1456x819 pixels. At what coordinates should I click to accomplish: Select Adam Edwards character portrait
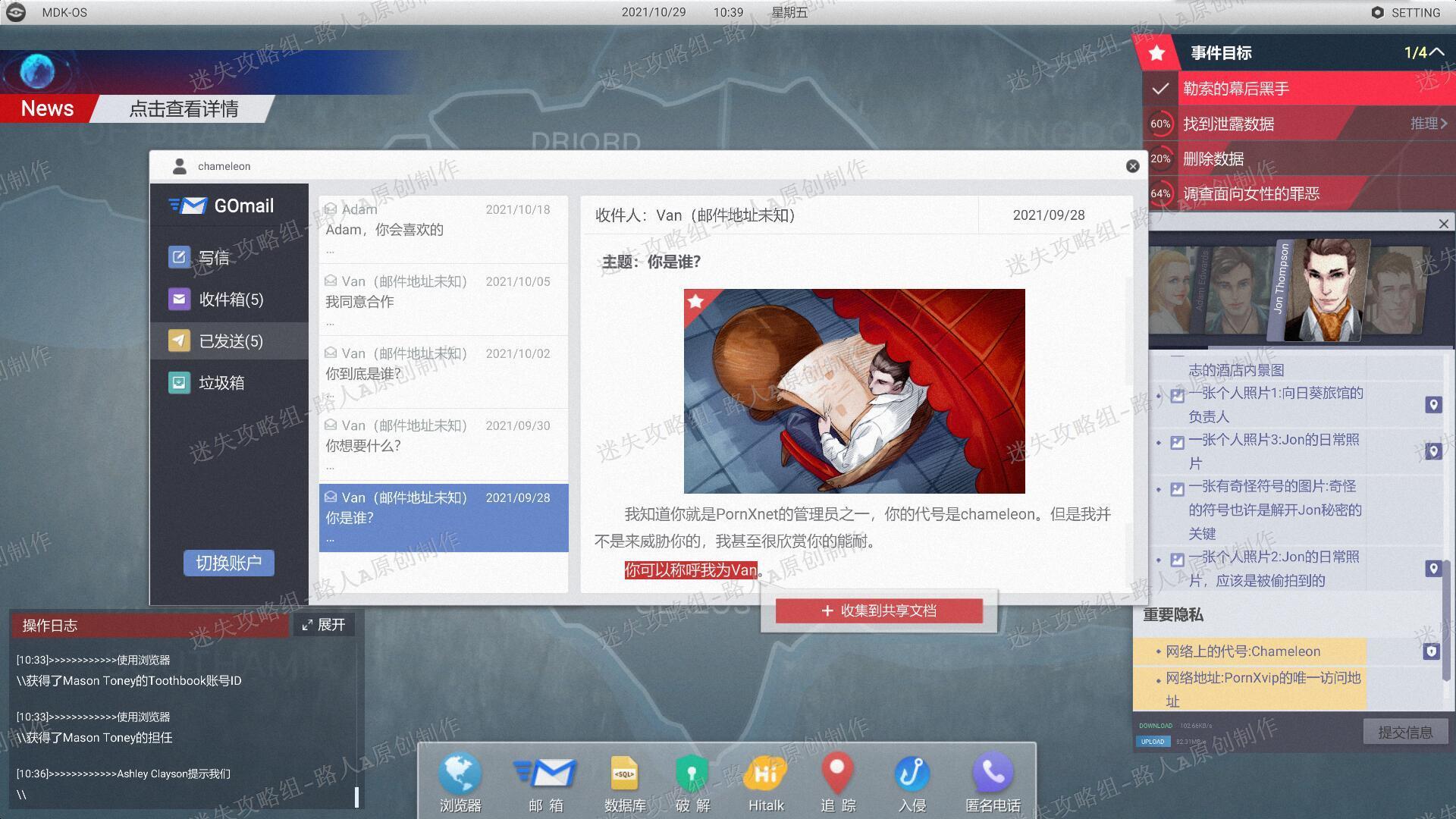(1233, 291)
